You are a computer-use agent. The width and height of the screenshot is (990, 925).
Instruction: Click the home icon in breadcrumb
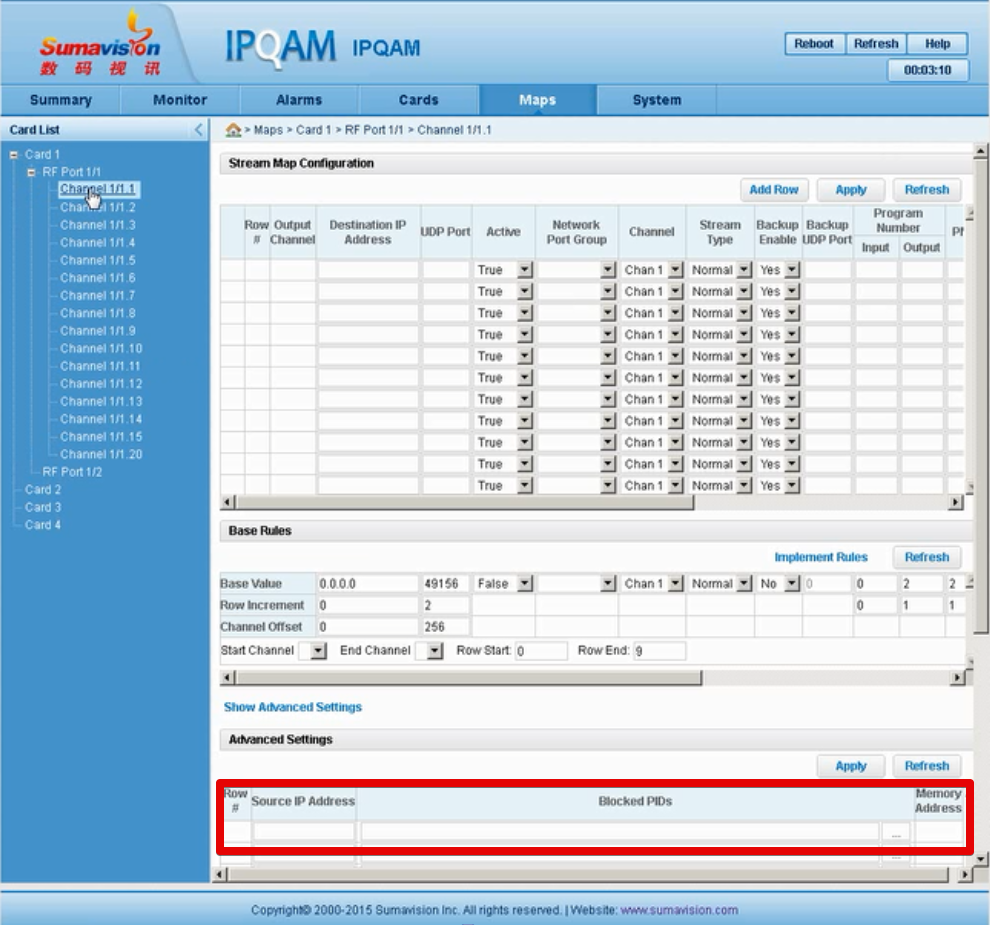(x=233, y=130)
